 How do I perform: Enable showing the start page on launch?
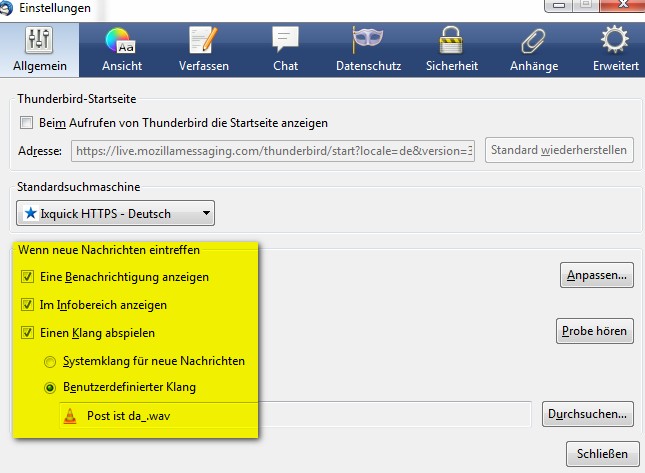pyautogui.click(x=26, y=123)
